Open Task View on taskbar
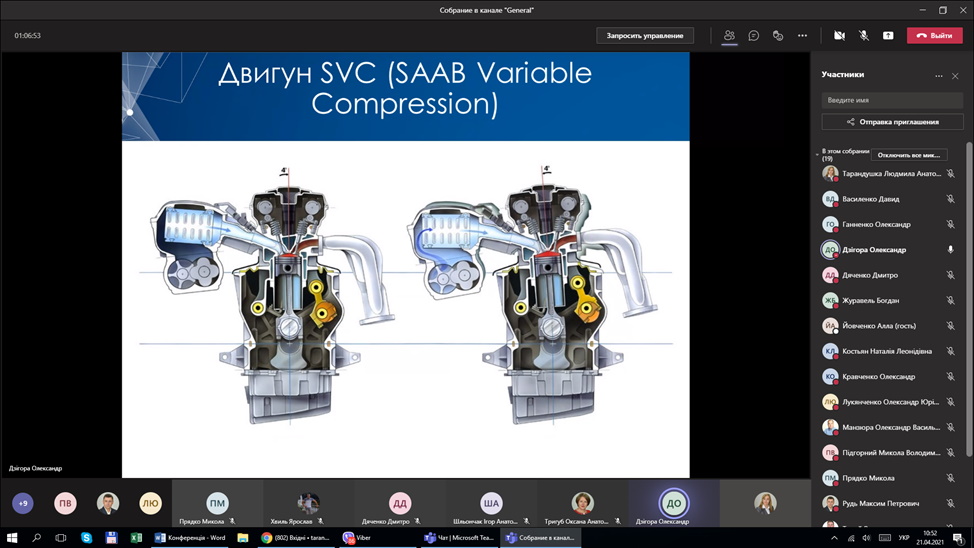This screenshot has height=548, width=974. coord(61,537)
